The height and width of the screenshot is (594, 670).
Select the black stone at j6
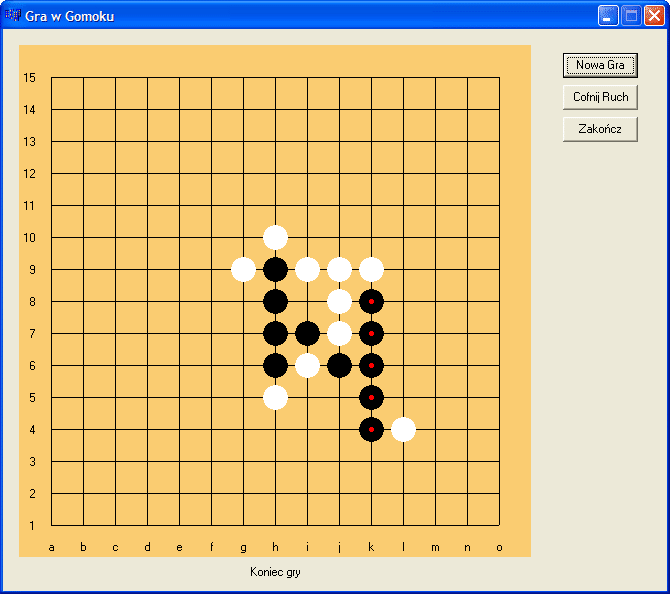click(339, 365)
